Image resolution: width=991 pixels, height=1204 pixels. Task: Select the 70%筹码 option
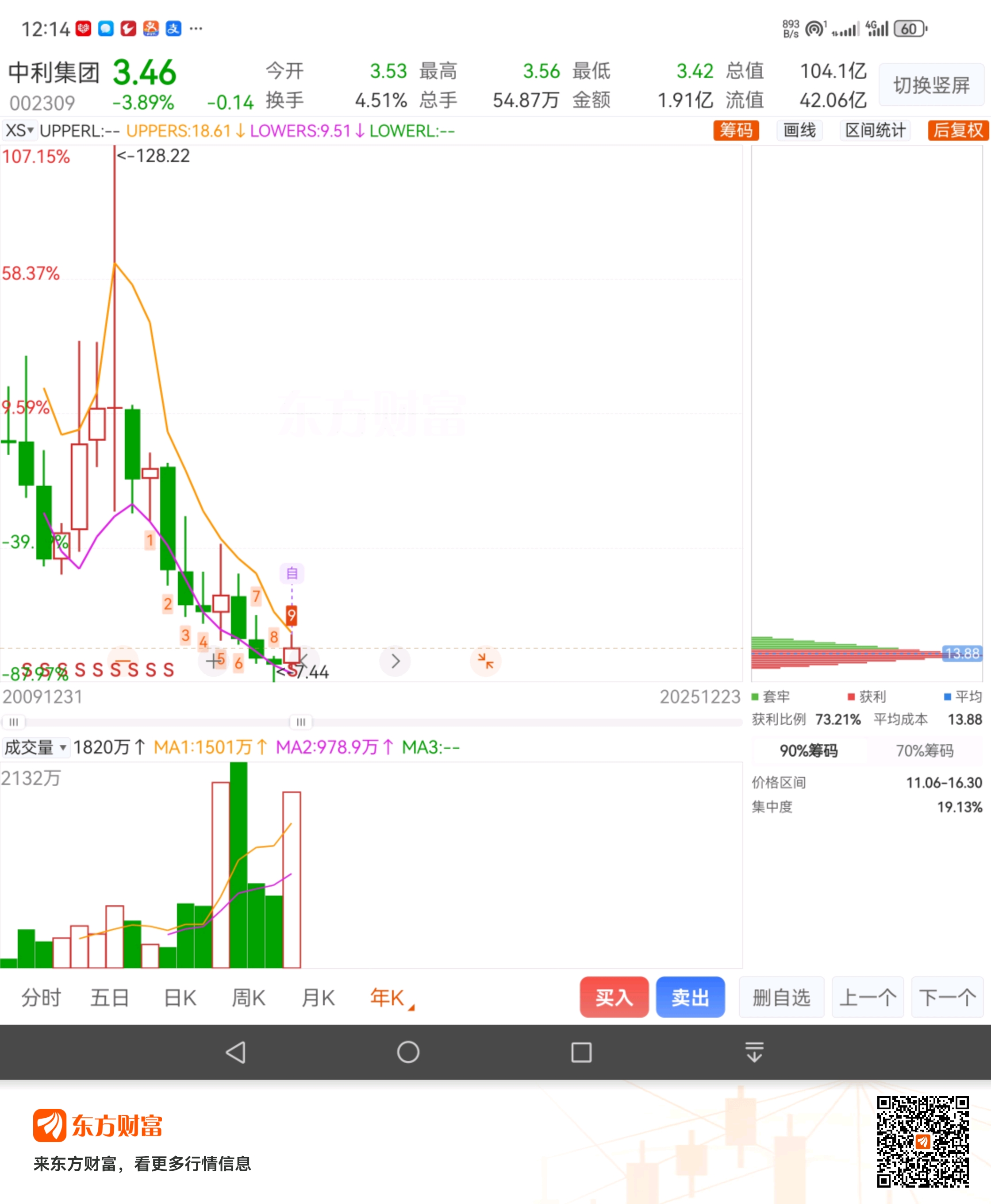(x=924, y=750)
